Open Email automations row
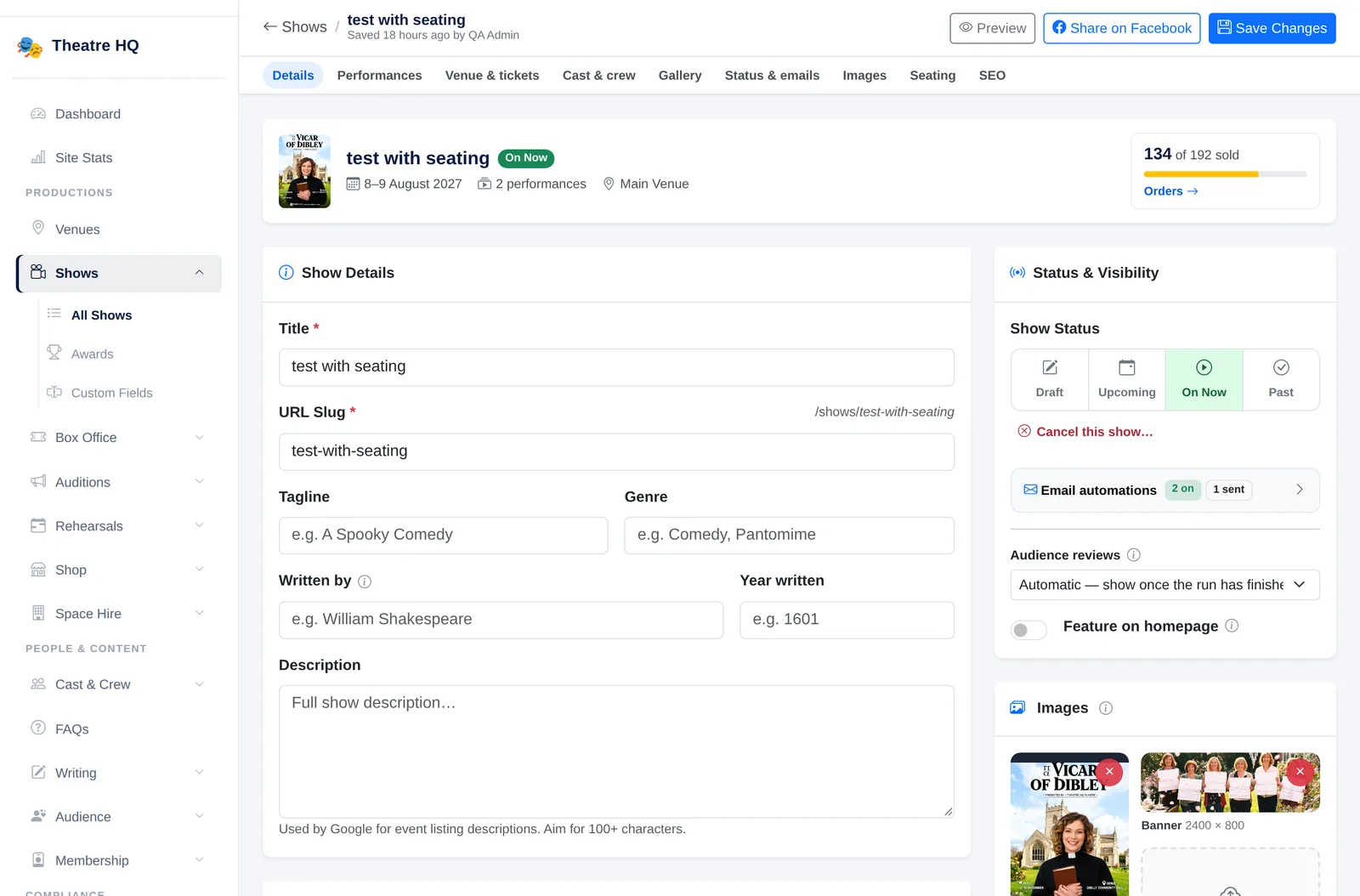 point(1164,490)
